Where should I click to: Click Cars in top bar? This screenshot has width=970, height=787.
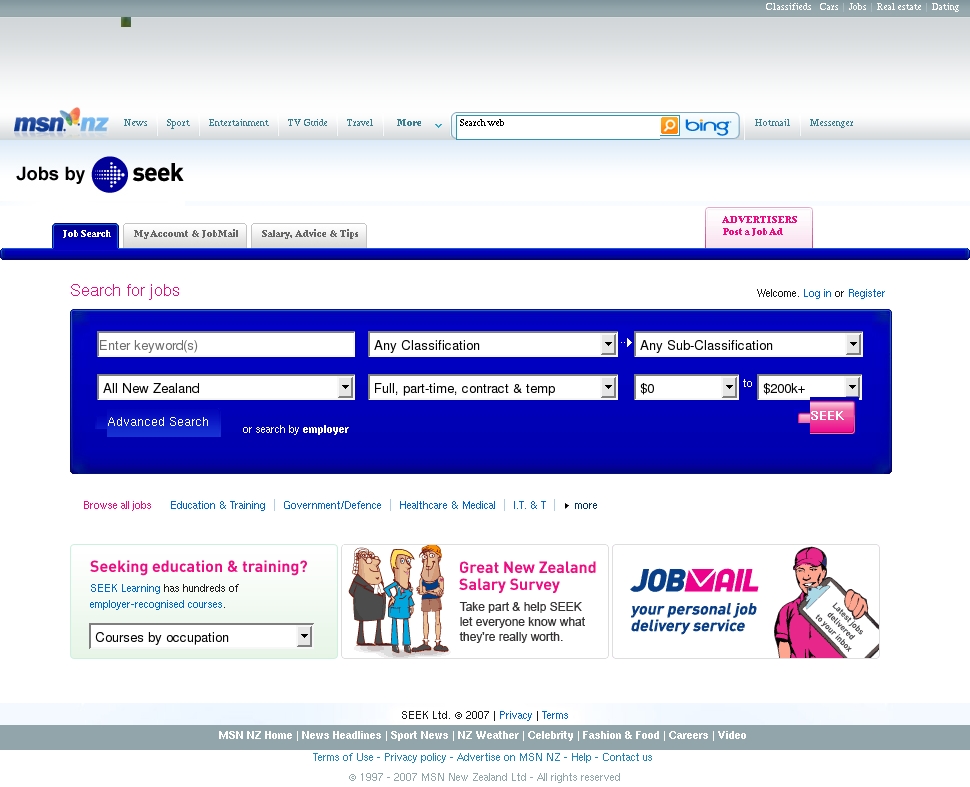click(x=829, y=7)
